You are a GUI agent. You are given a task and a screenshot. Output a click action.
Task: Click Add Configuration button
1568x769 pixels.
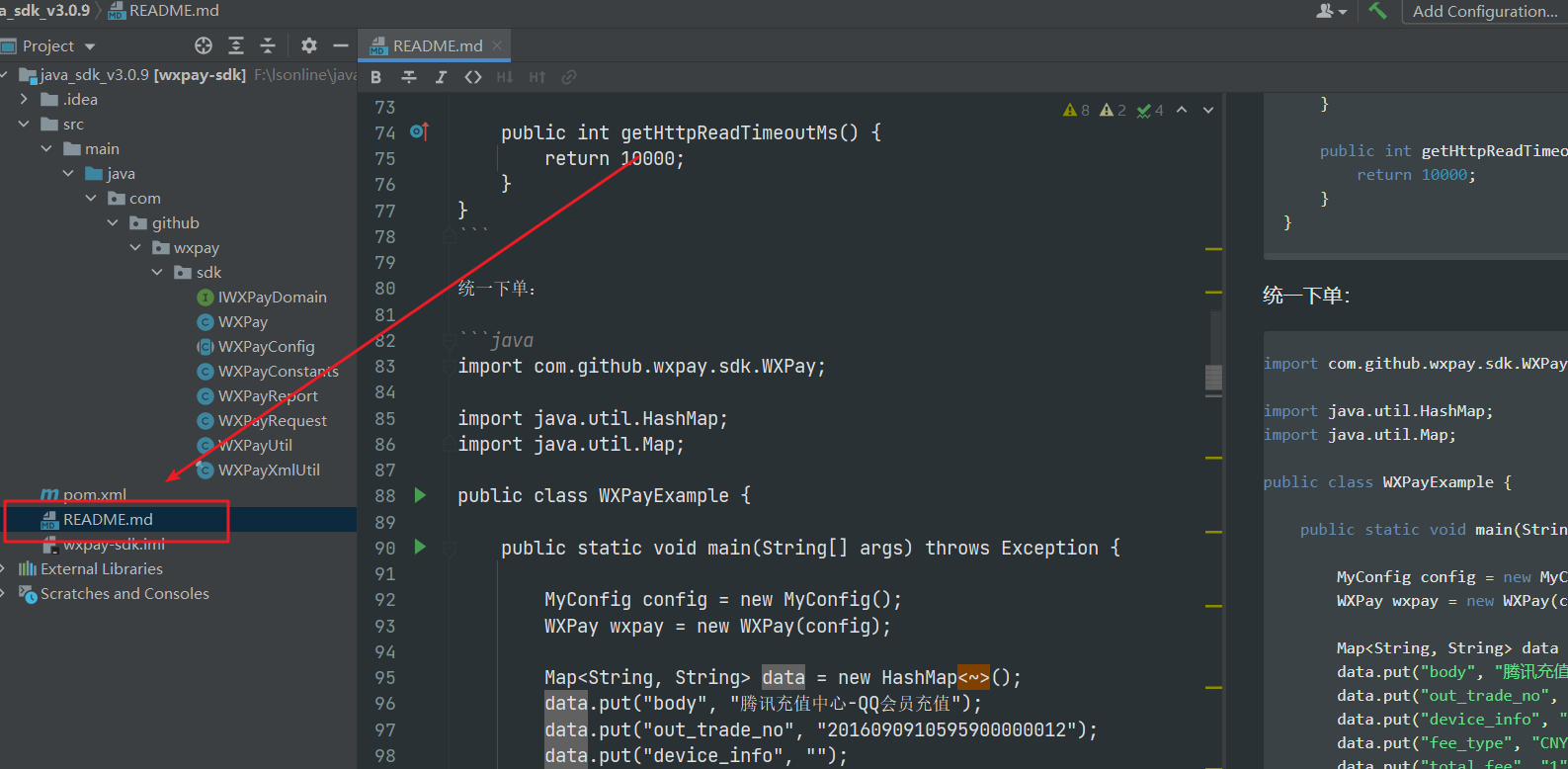[x=1485, y=11]
